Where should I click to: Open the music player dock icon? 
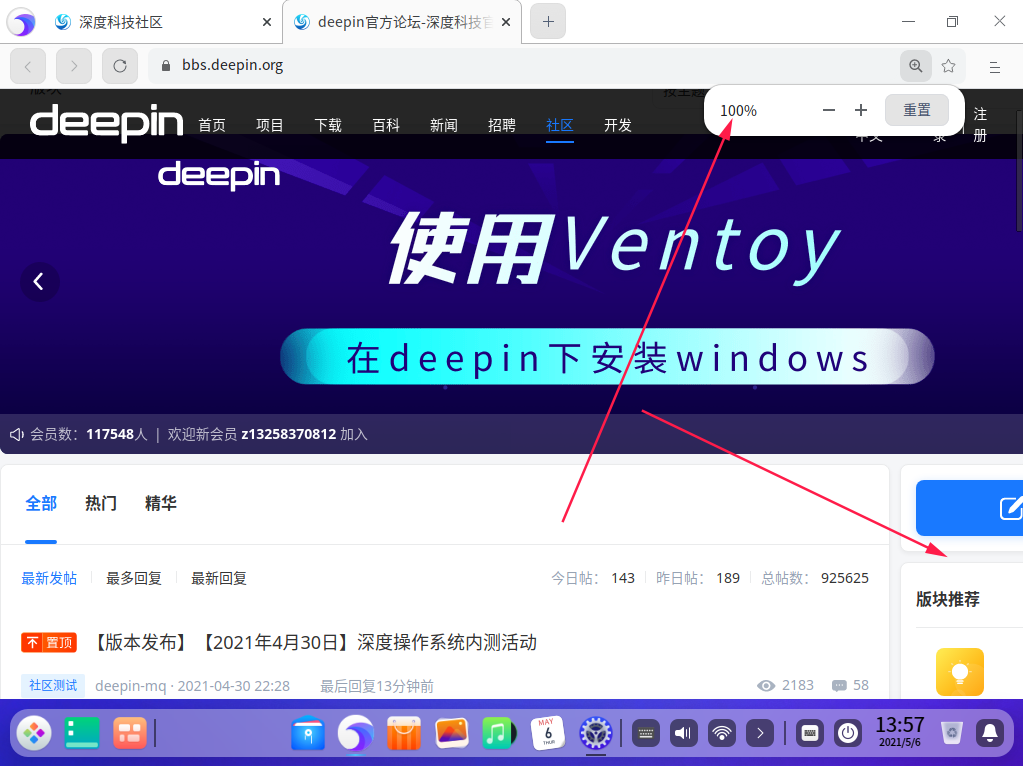tap(499, 733)
